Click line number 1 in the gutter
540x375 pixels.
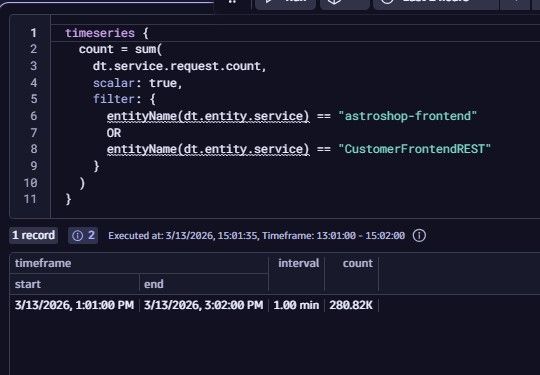tap(33, 33)
